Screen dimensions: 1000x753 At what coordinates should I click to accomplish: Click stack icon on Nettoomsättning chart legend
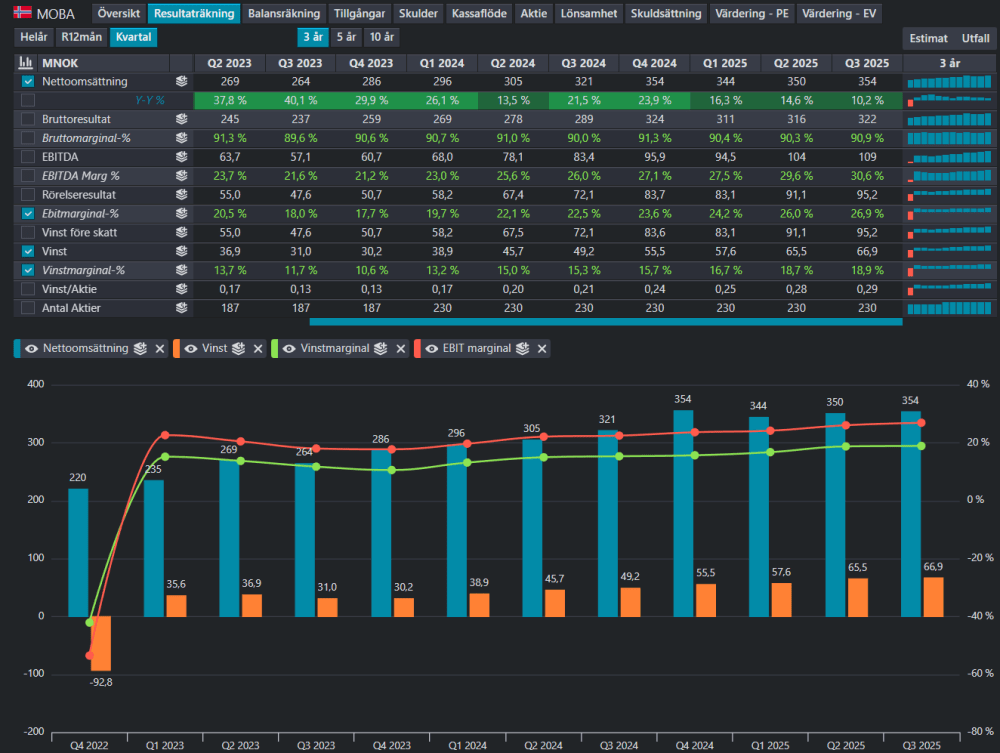pos(140,348)
